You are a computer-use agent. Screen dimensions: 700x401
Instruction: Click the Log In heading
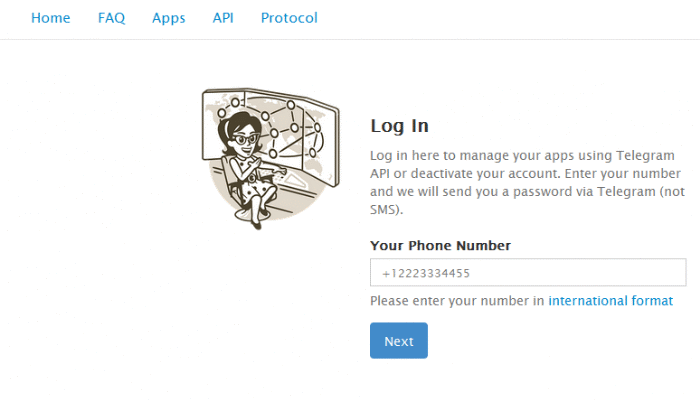(399, 126)
